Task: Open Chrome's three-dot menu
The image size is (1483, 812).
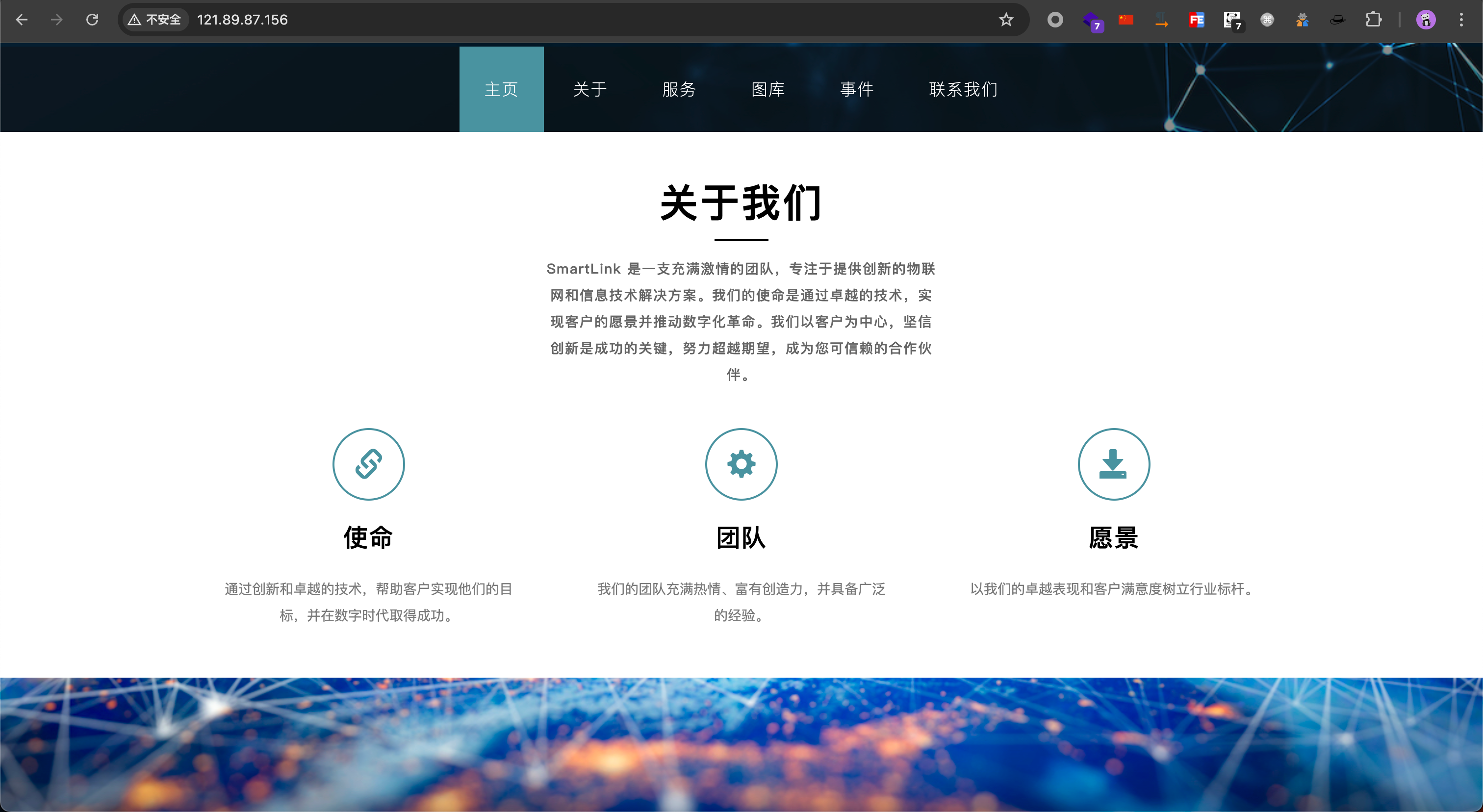Action: click(1461, 20)
